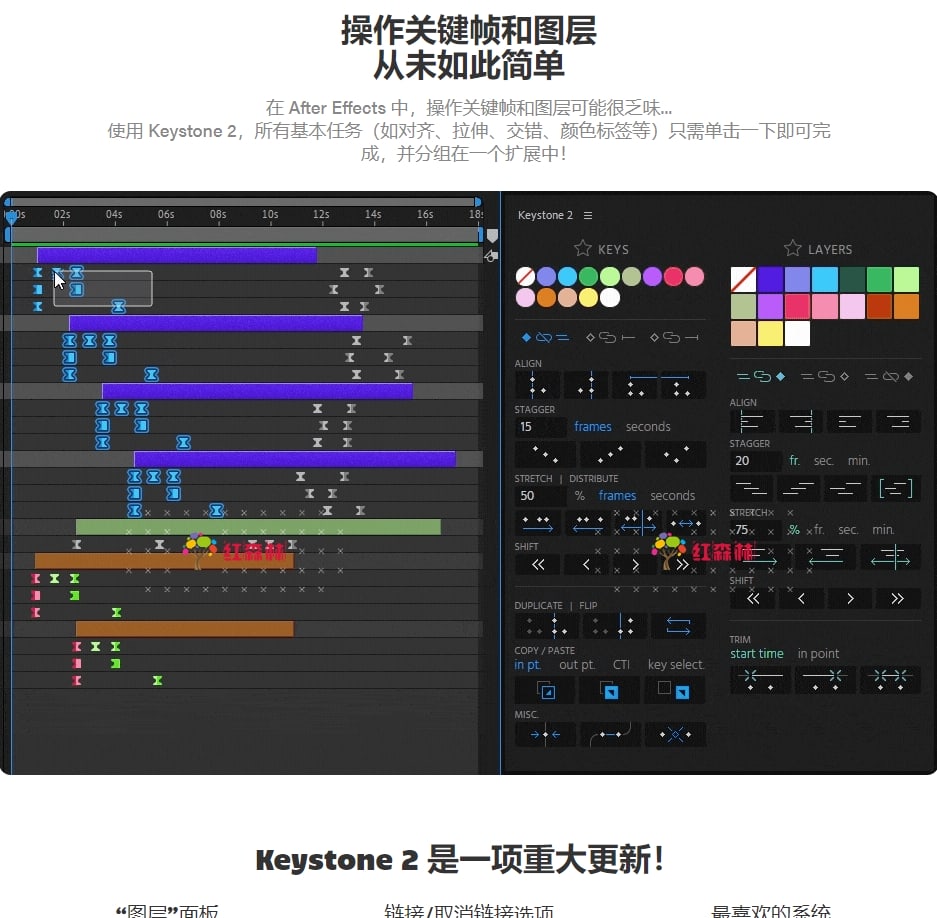Click the first COPY / PASTE copy icon
This screenshot has width=937, height=918.
click(545, 690)
